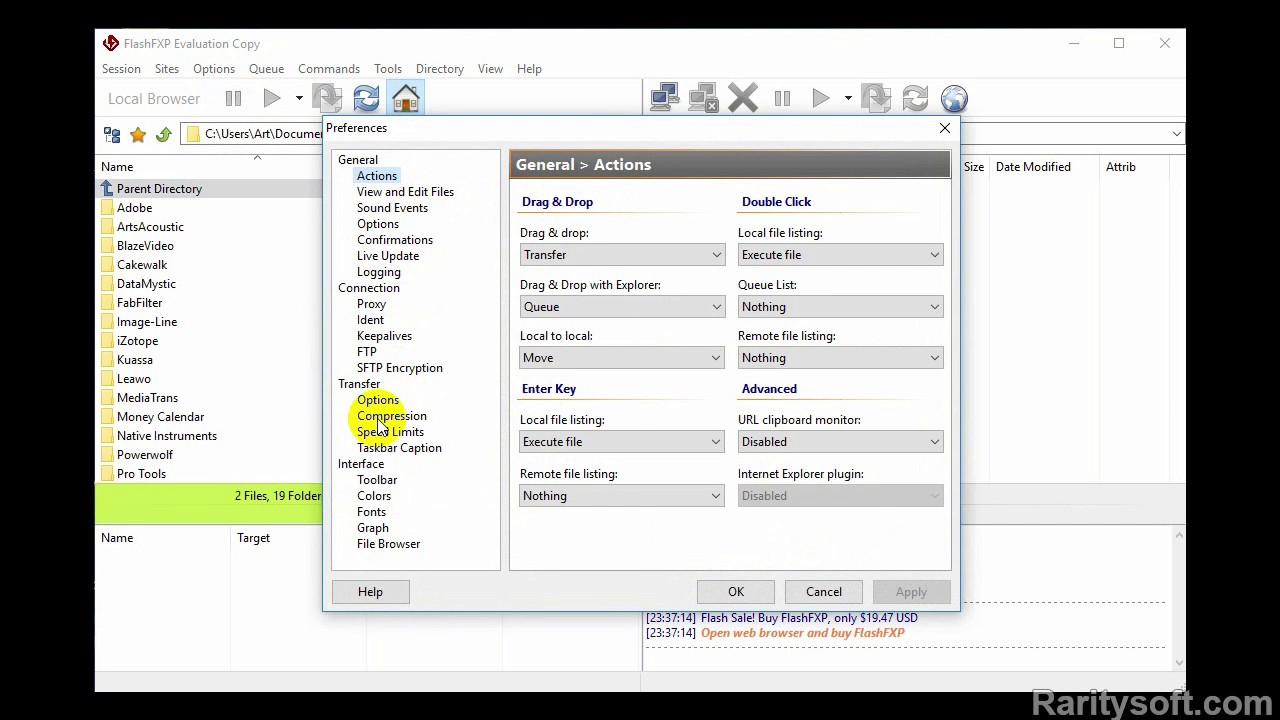This screenshot has height=720, width=1280.
Task: Click the right pane pause icon
Action: coord(782,98)
